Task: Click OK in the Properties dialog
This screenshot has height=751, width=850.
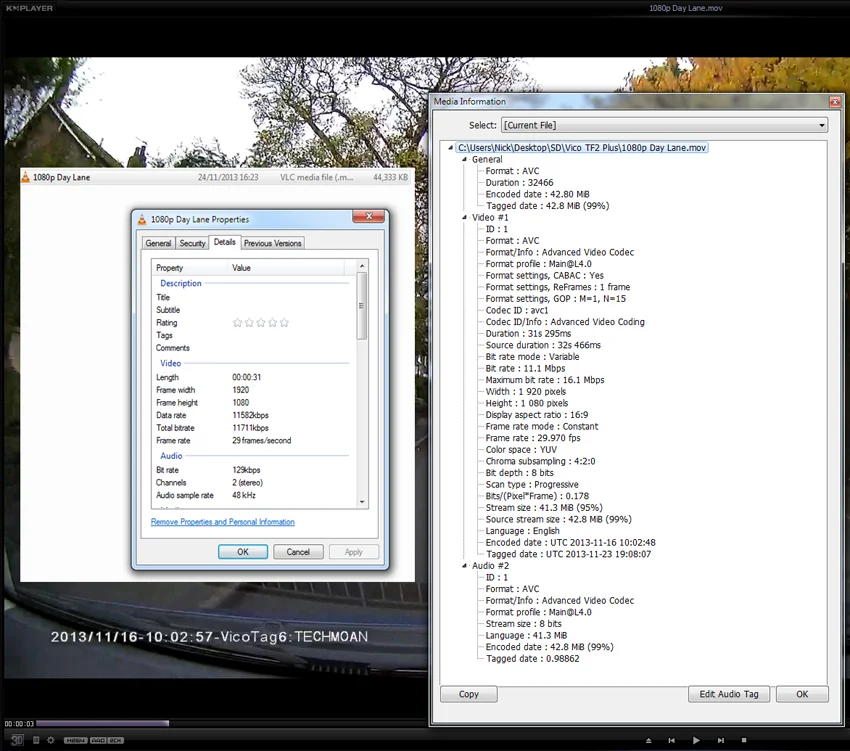Action: 243,552
